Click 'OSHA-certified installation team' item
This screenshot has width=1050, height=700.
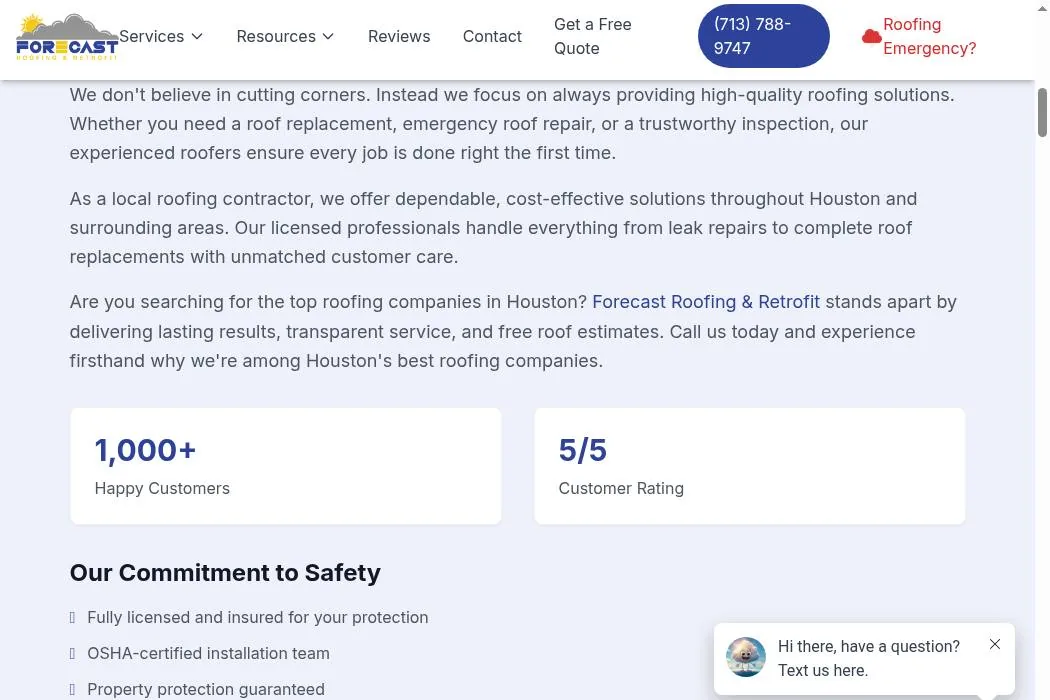pos(208,653)
